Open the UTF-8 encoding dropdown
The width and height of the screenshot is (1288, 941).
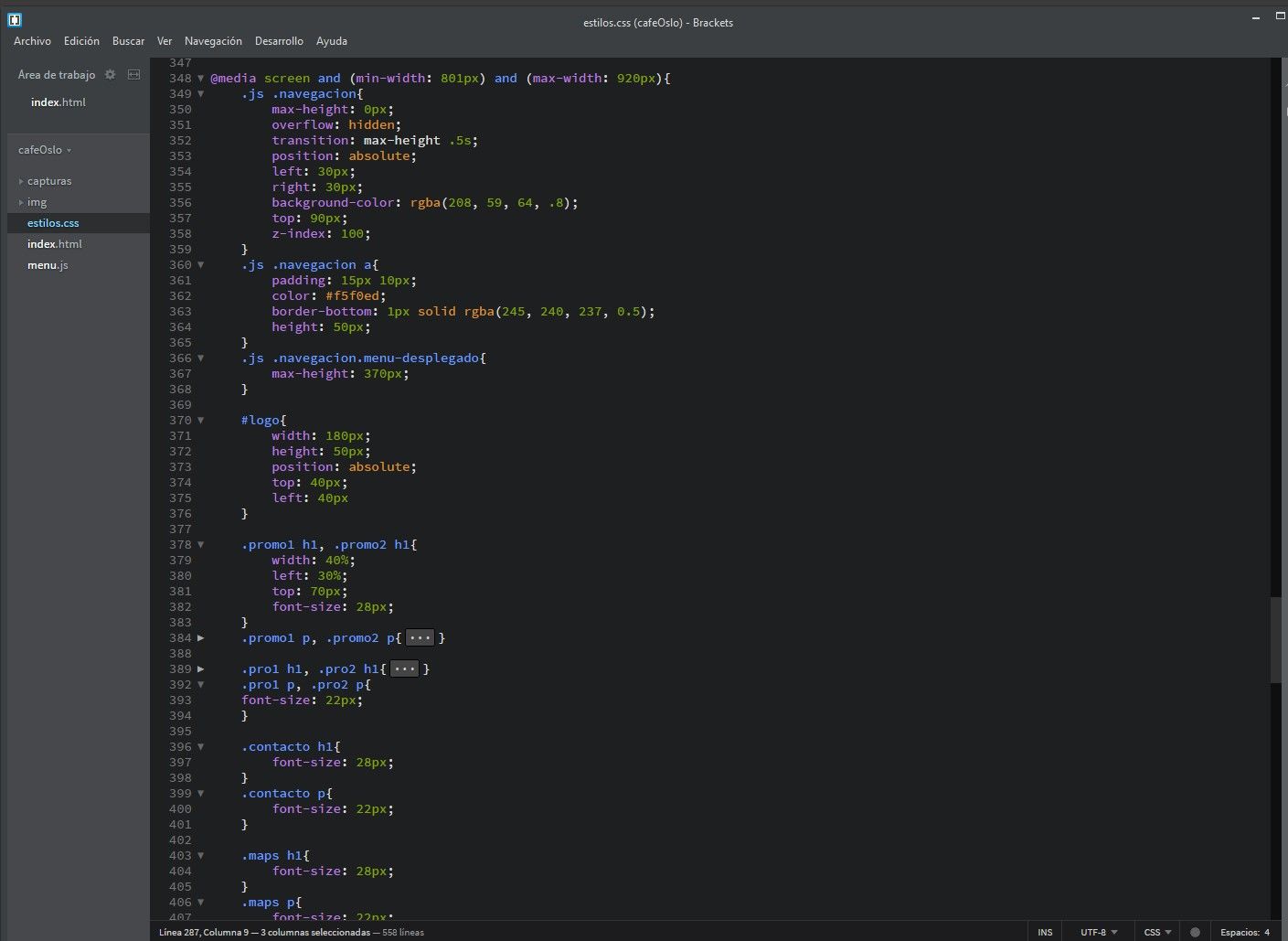click(1099, 932)
